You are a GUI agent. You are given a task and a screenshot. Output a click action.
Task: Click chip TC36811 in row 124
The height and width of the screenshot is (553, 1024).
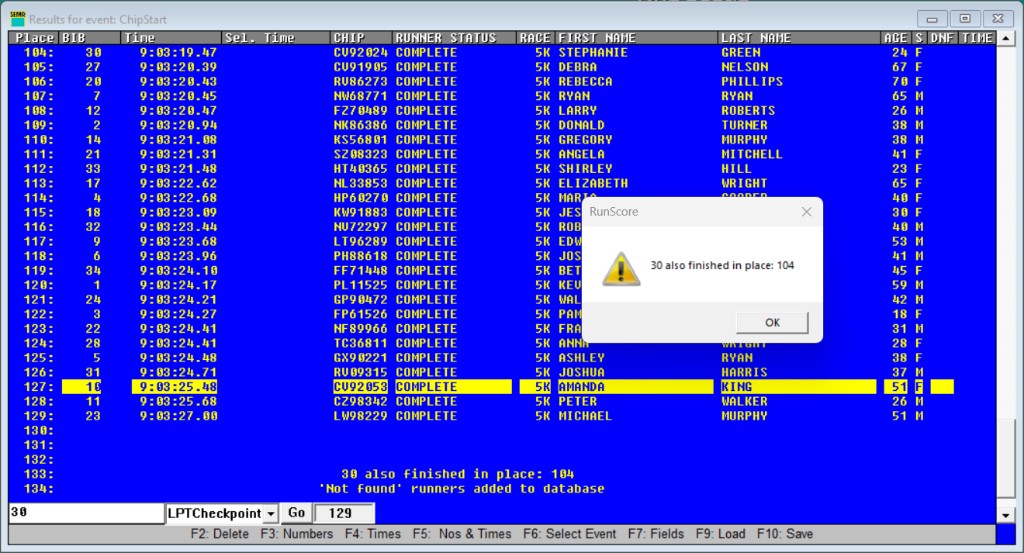tap(360, 343)
